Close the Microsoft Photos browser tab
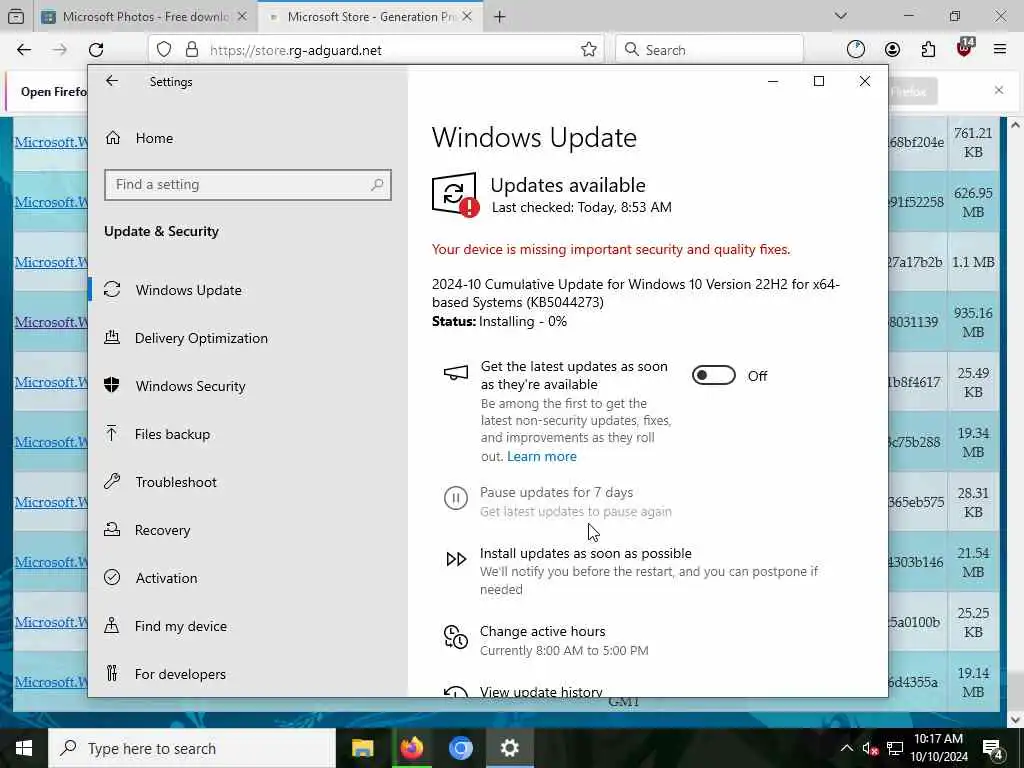Image resolution: width=1024 pixels, height=768 pixels. click(x=242, y=17)
